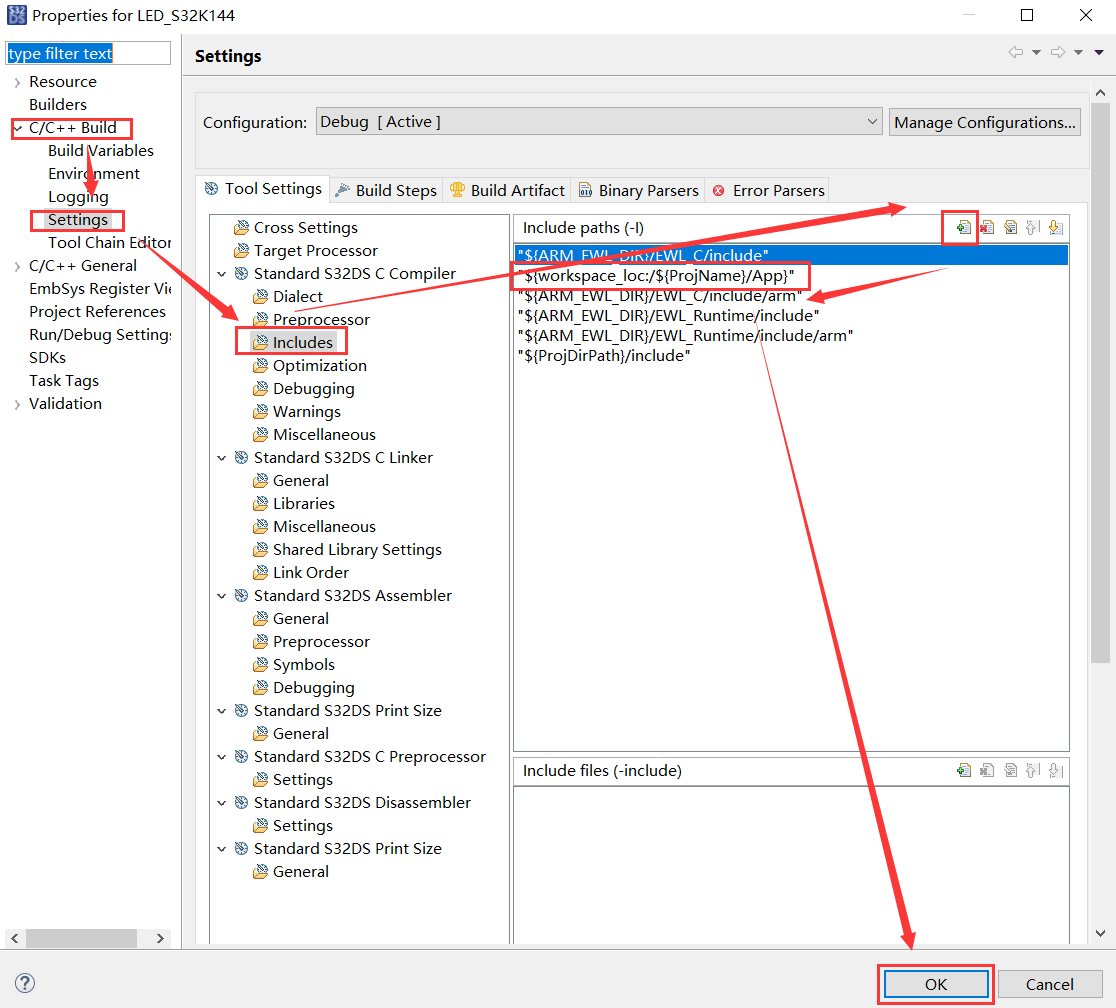Switch to the Build Steps tab
Image resolution: width=1116 pixels, height=1008 pixels.
(386, 190)
